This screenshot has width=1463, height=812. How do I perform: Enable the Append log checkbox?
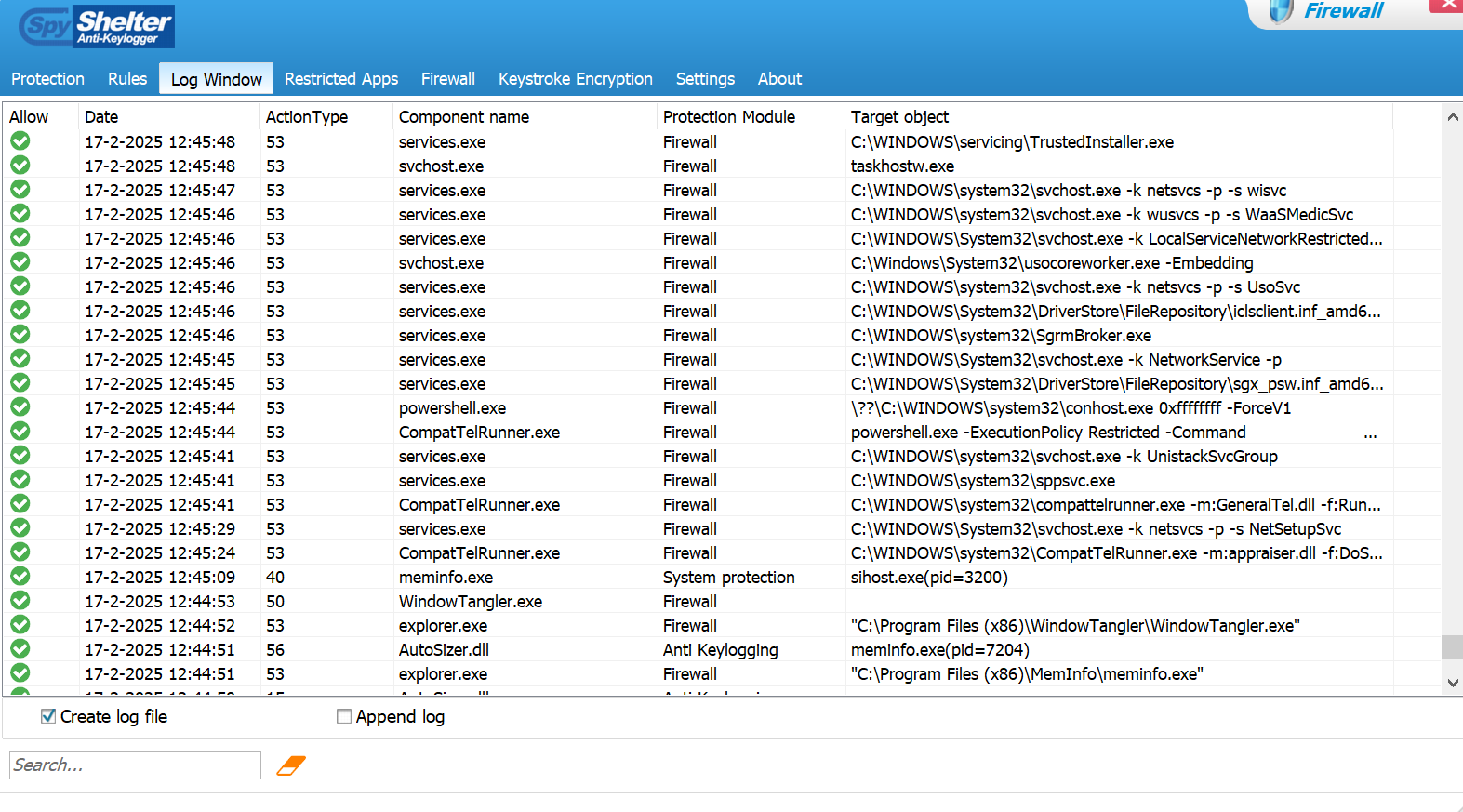344,716
